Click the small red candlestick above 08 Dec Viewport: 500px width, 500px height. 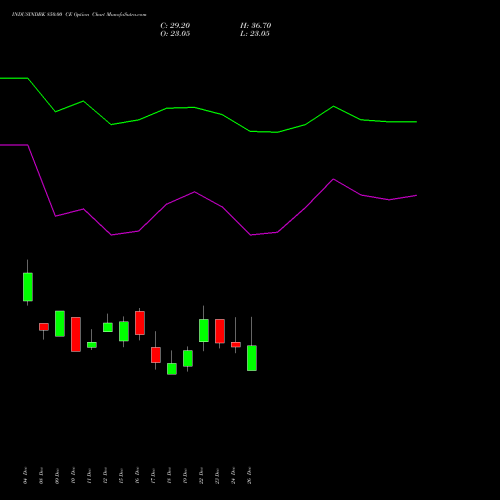[x=44, y=327]
